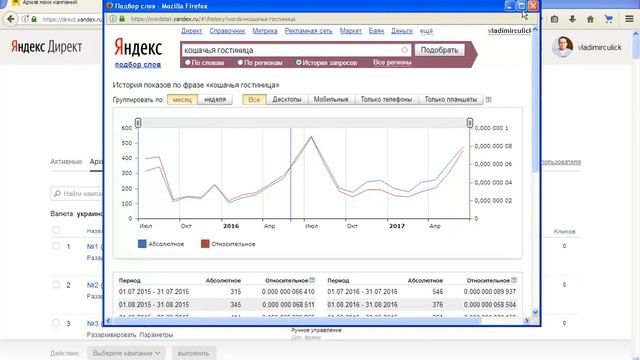Click the blue Абсолютное legend swatch
This screenshot has width=640, height=360.
142,244
